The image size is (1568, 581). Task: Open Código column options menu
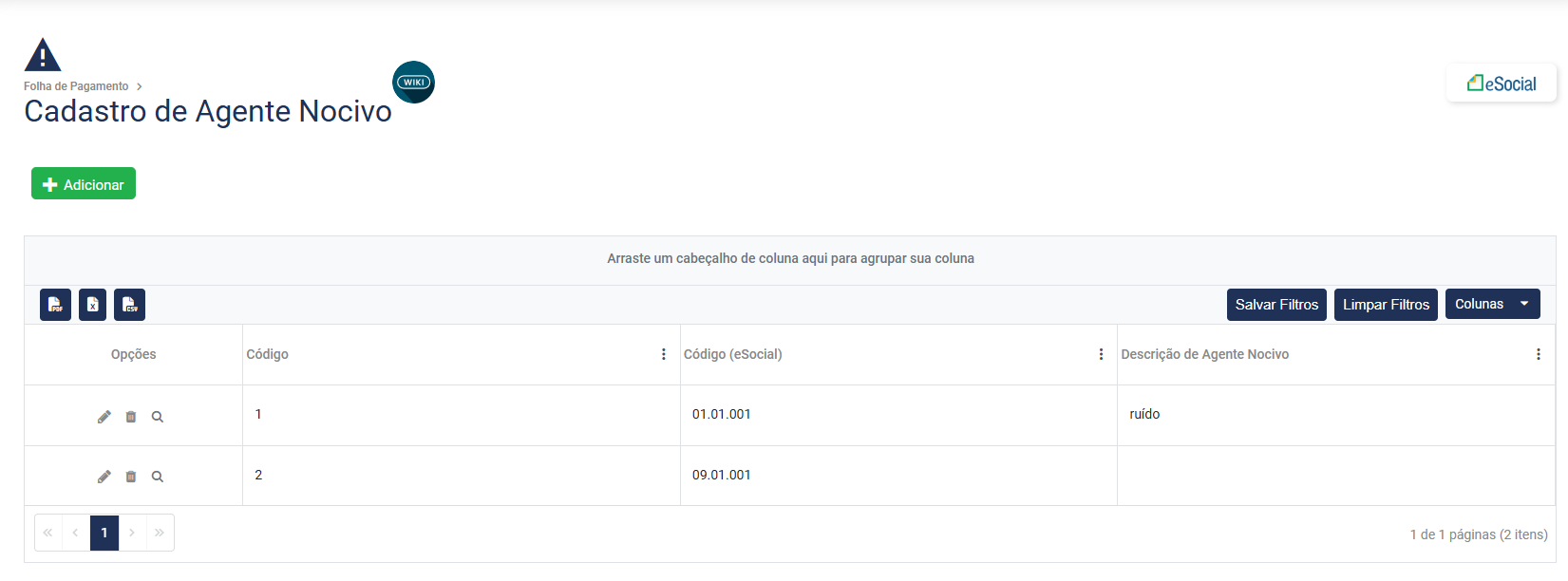664,354
